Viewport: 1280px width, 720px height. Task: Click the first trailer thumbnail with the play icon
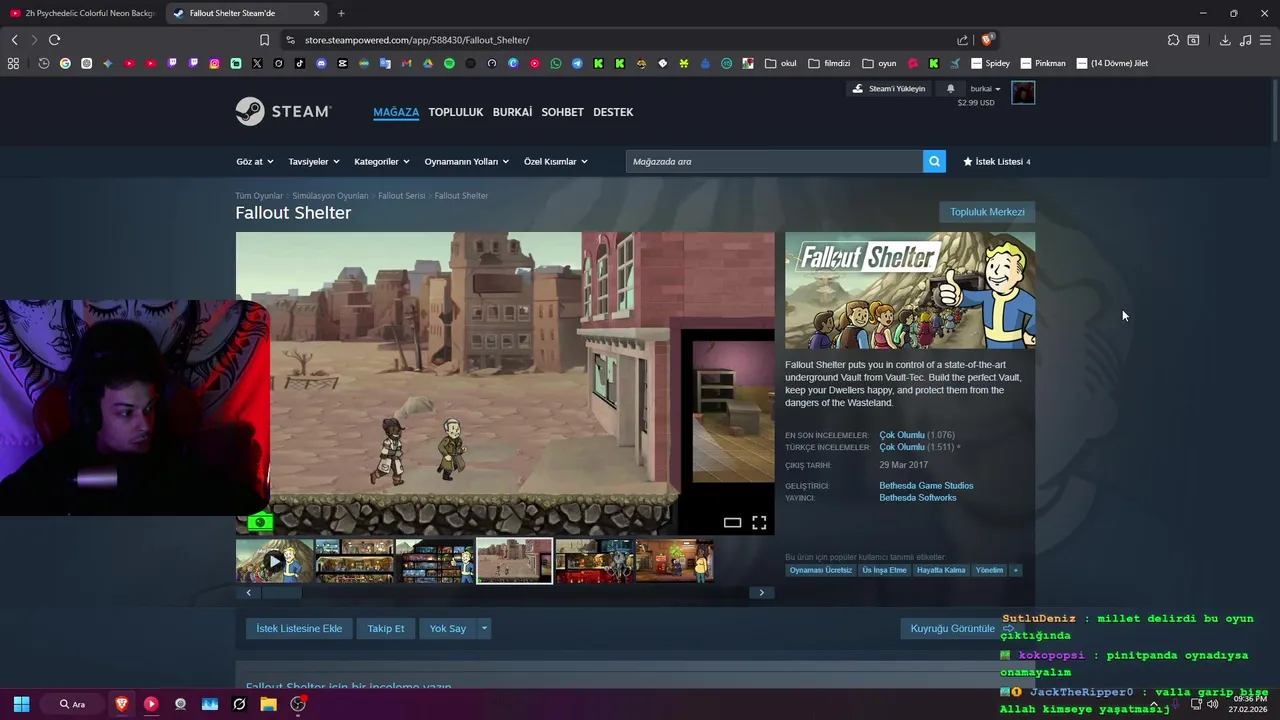(274, 561)
